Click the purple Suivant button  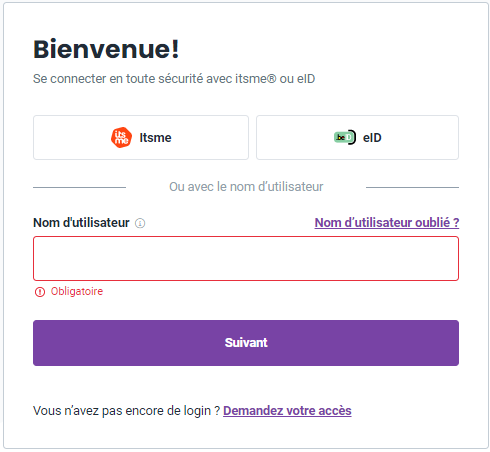coord(246,343)
